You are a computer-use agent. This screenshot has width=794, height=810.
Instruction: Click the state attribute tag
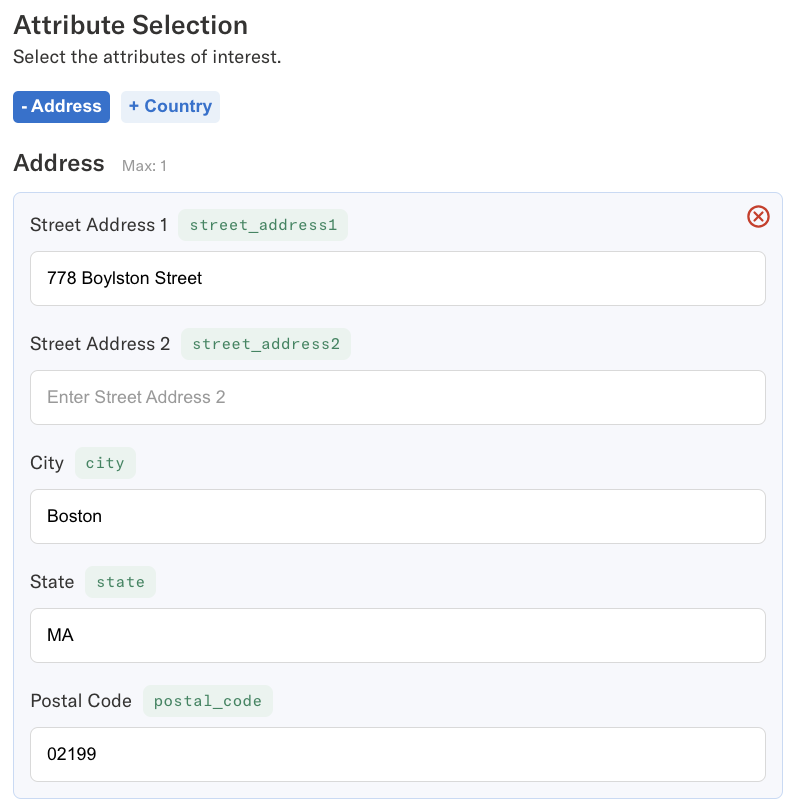[x=120, y=581]
